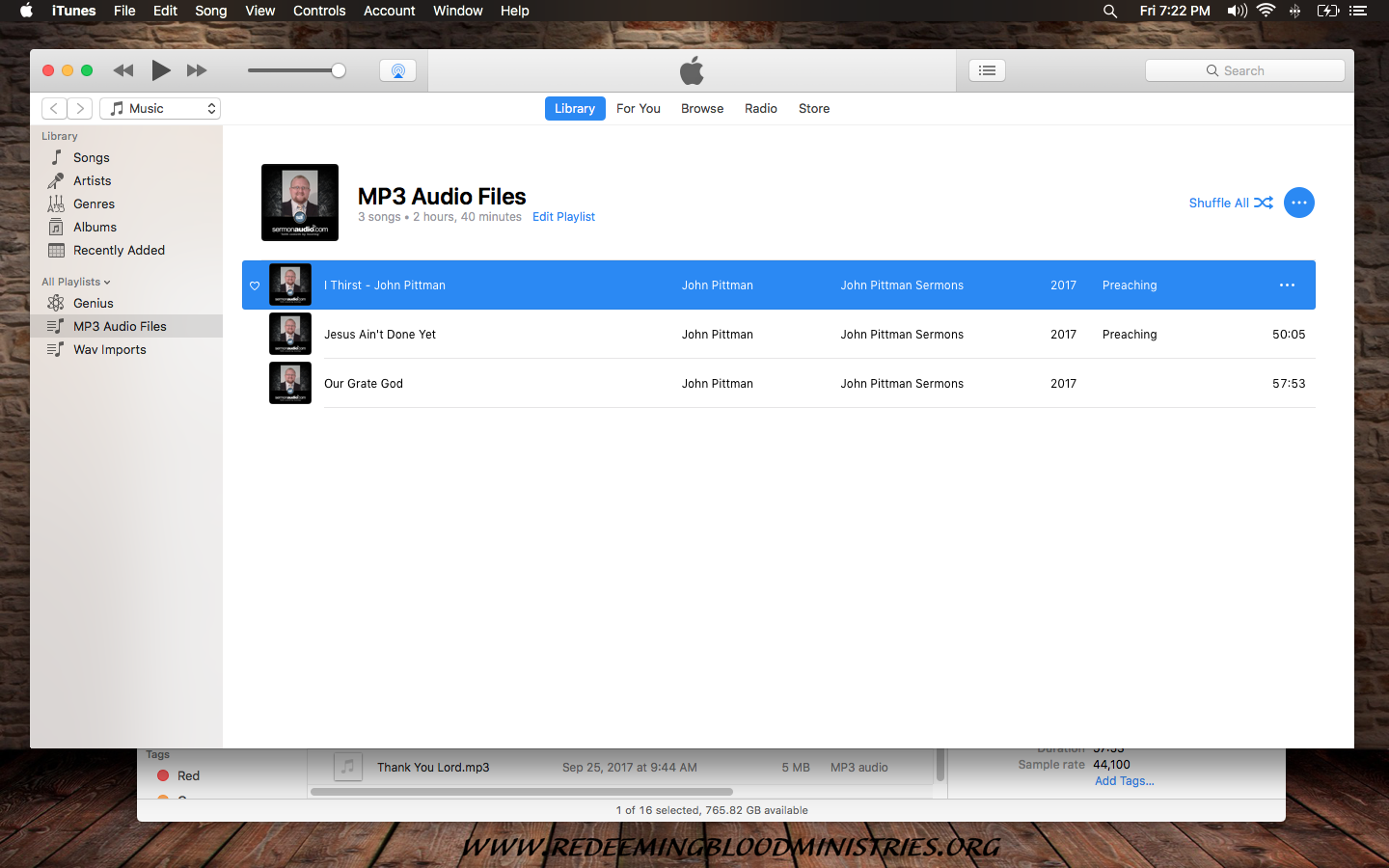
Task: Click Add Tags in the Finder window
Action: coord(1125,781)
